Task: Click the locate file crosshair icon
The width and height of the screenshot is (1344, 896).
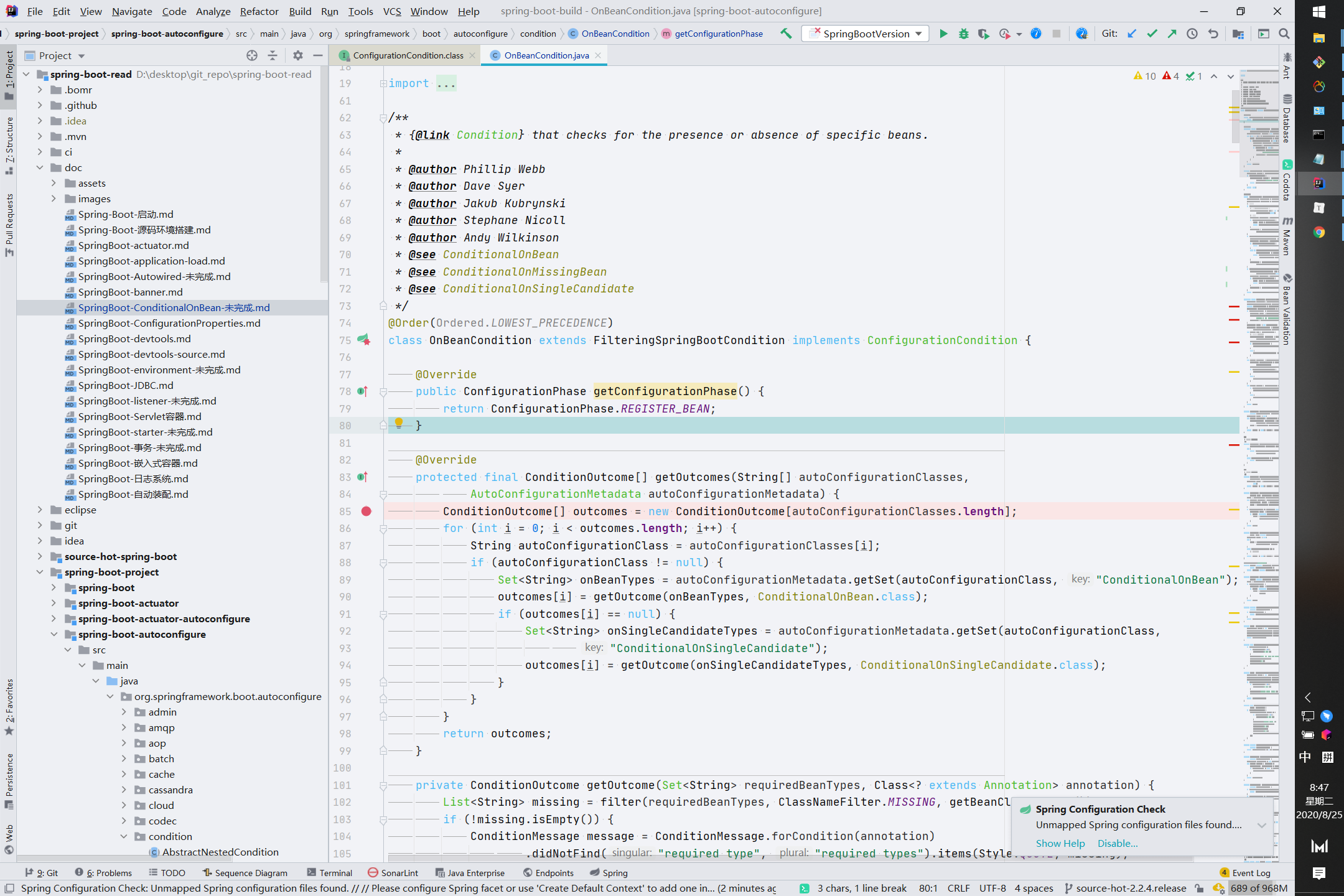Action: [x=251, y=55]
